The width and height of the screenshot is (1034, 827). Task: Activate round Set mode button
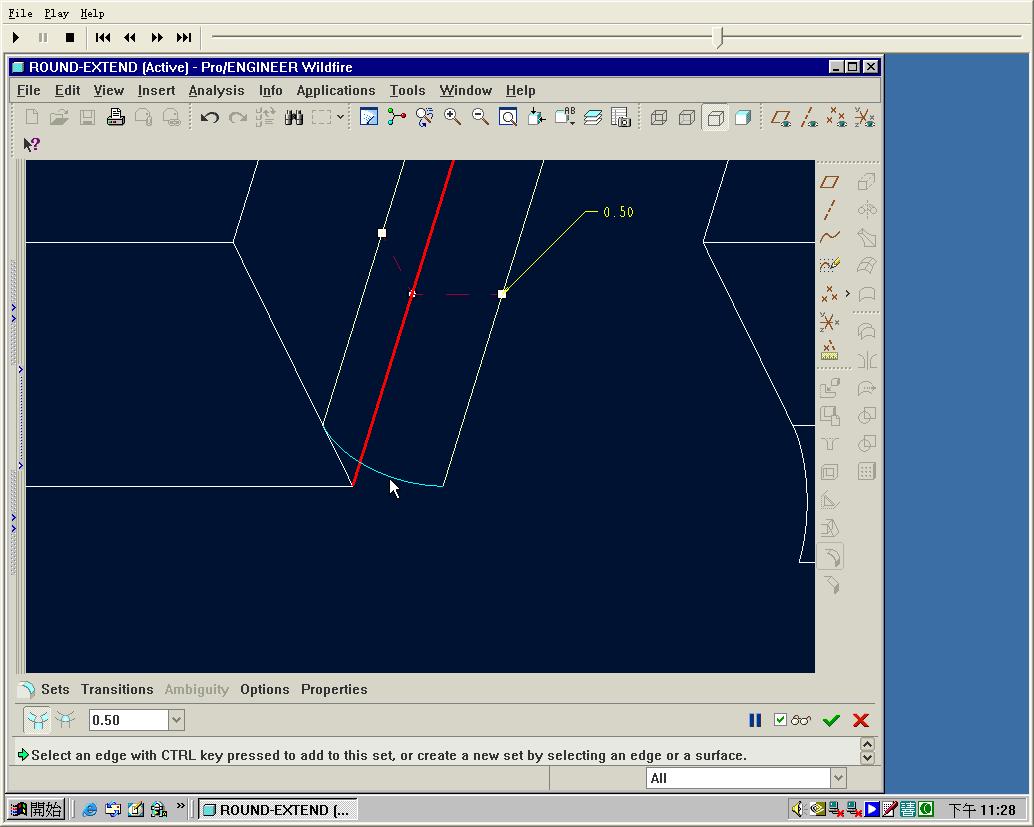click(37, 720)
